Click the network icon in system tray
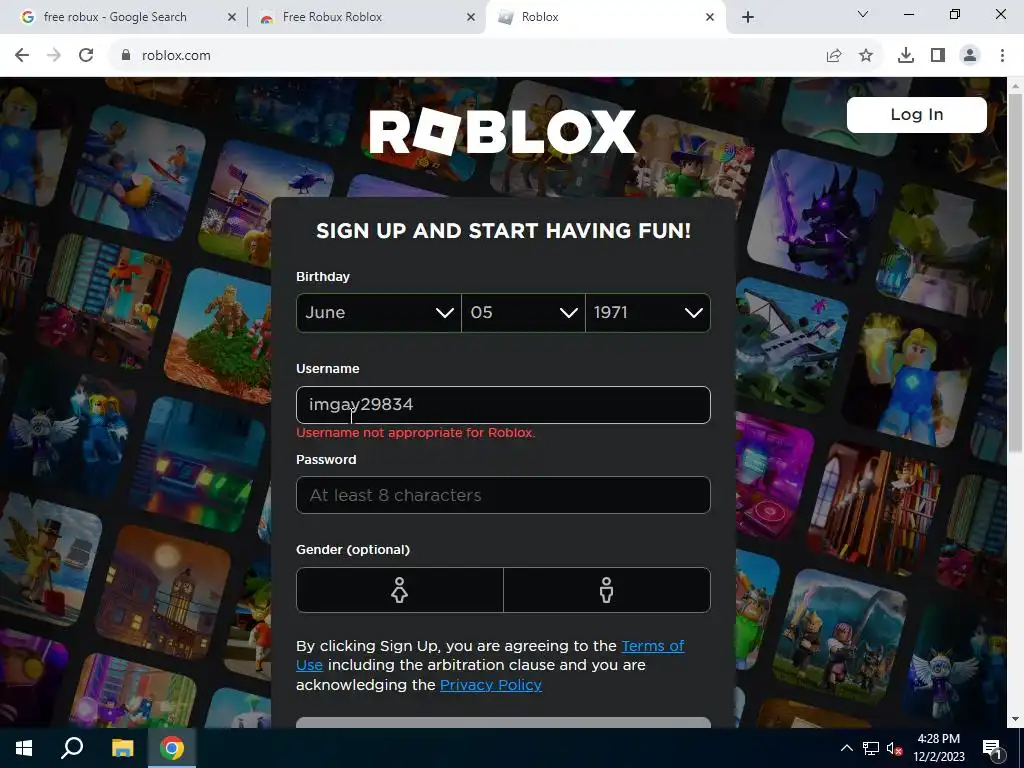1024x768 pixels. coord(871,748)
